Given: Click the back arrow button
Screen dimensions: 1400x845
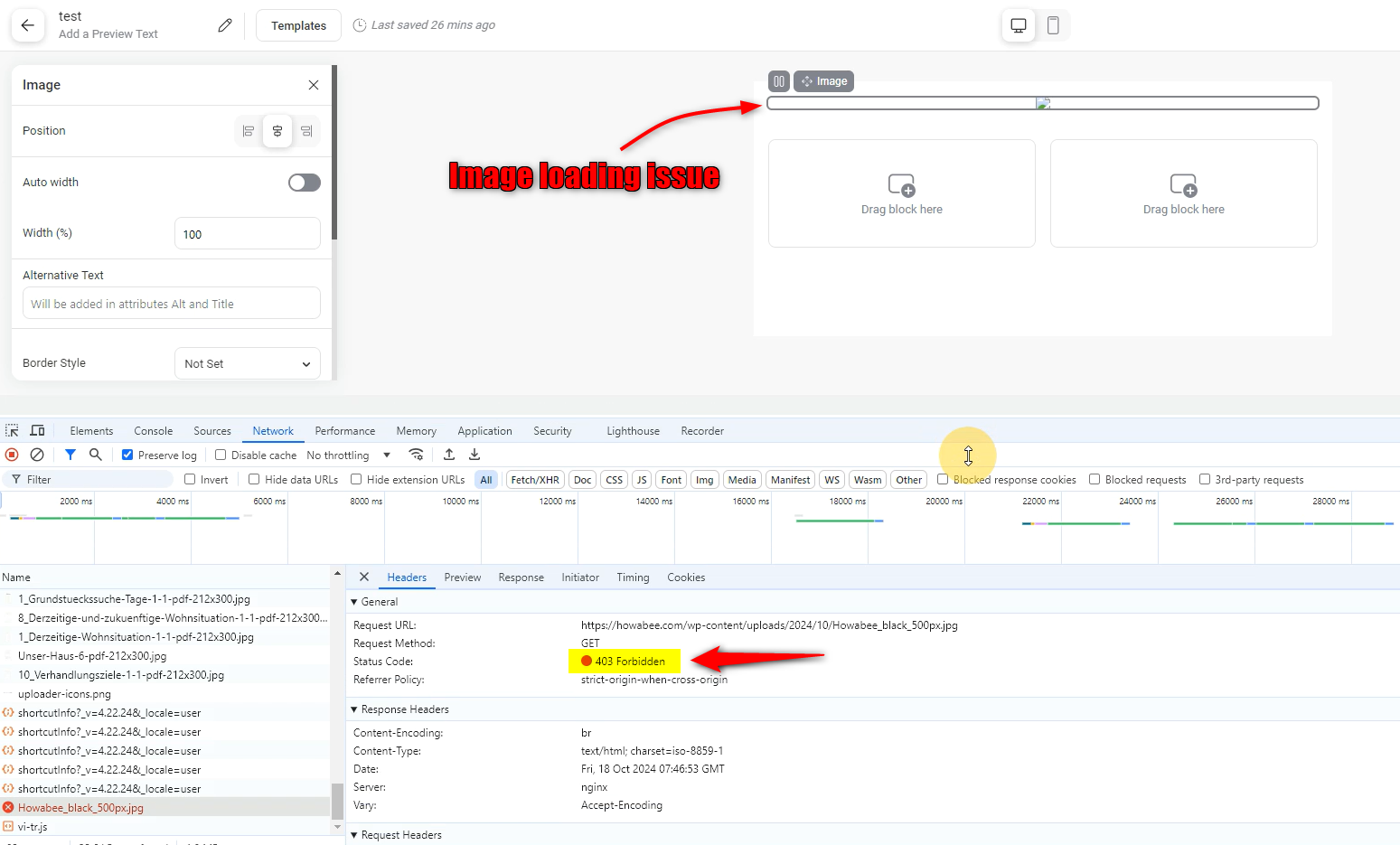Looking at the screenshot, I should click(28, 25).
